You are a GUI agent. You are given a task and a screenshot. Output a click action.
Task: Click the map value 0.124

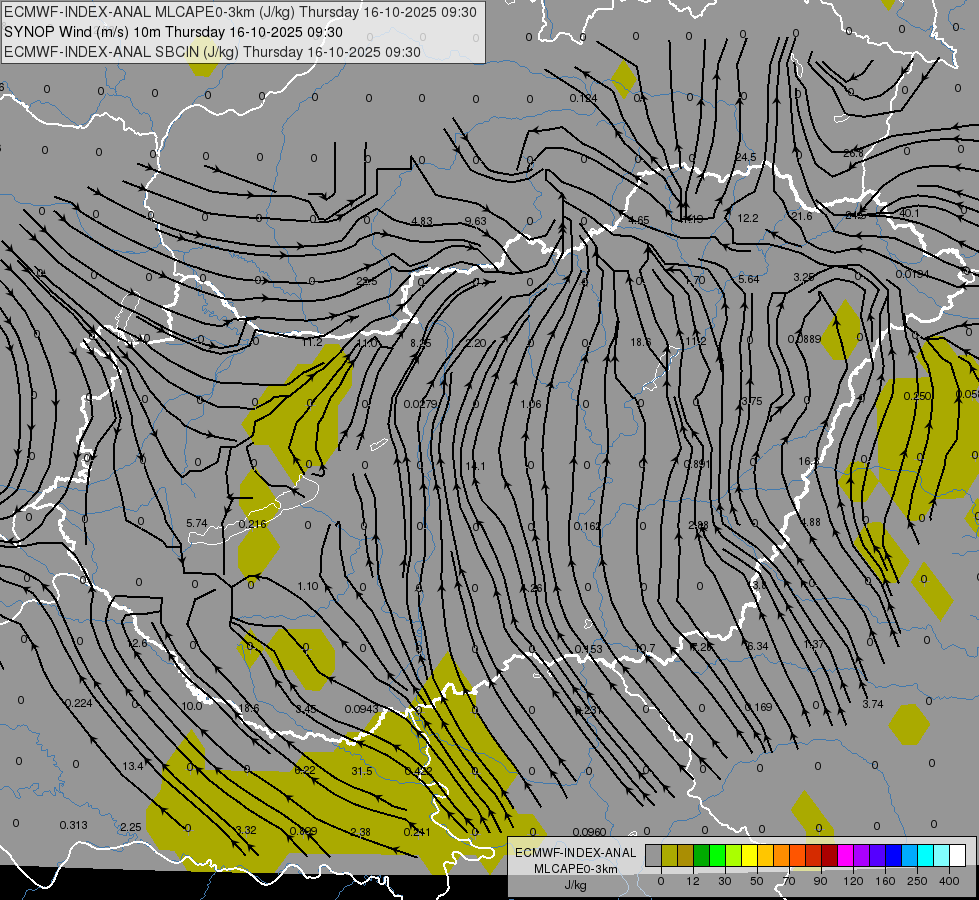tap(583, 99)
